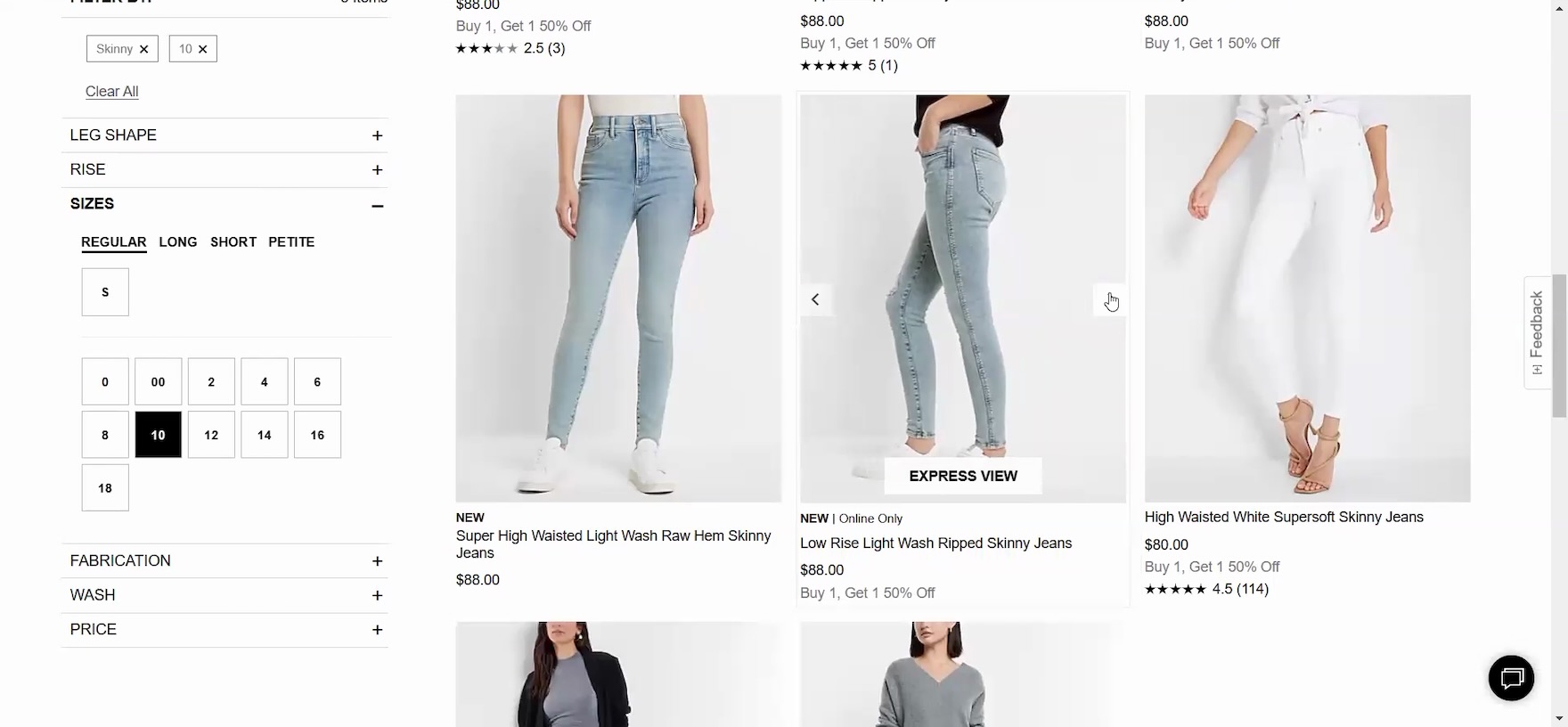The width and height of the screenshot is (1568, 727).
Task: Select size 12 in sizes
Action: [x=211, y=435]
